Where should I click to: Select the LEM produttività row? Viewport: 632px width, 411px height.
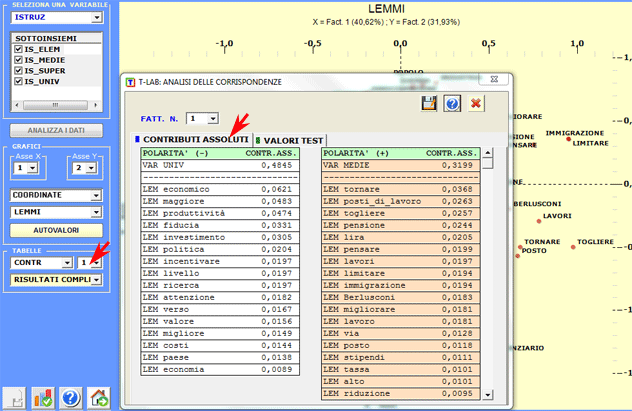click(x=220, y=213)
